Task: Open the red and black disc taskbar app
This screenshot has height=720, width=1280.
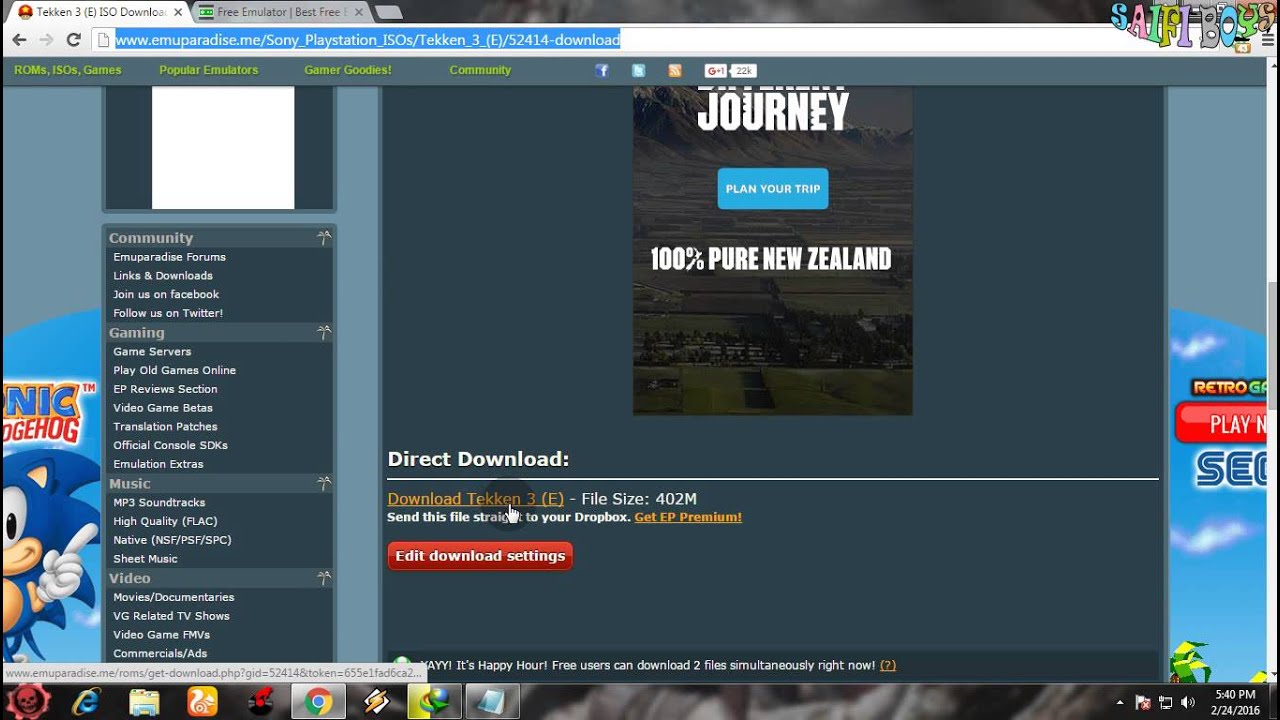Action: [261, 702]
